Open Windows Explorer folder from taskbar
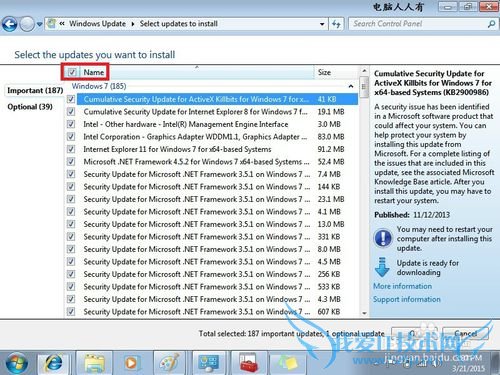The width and height of the screenshot is (500, 375). [95, 363]
